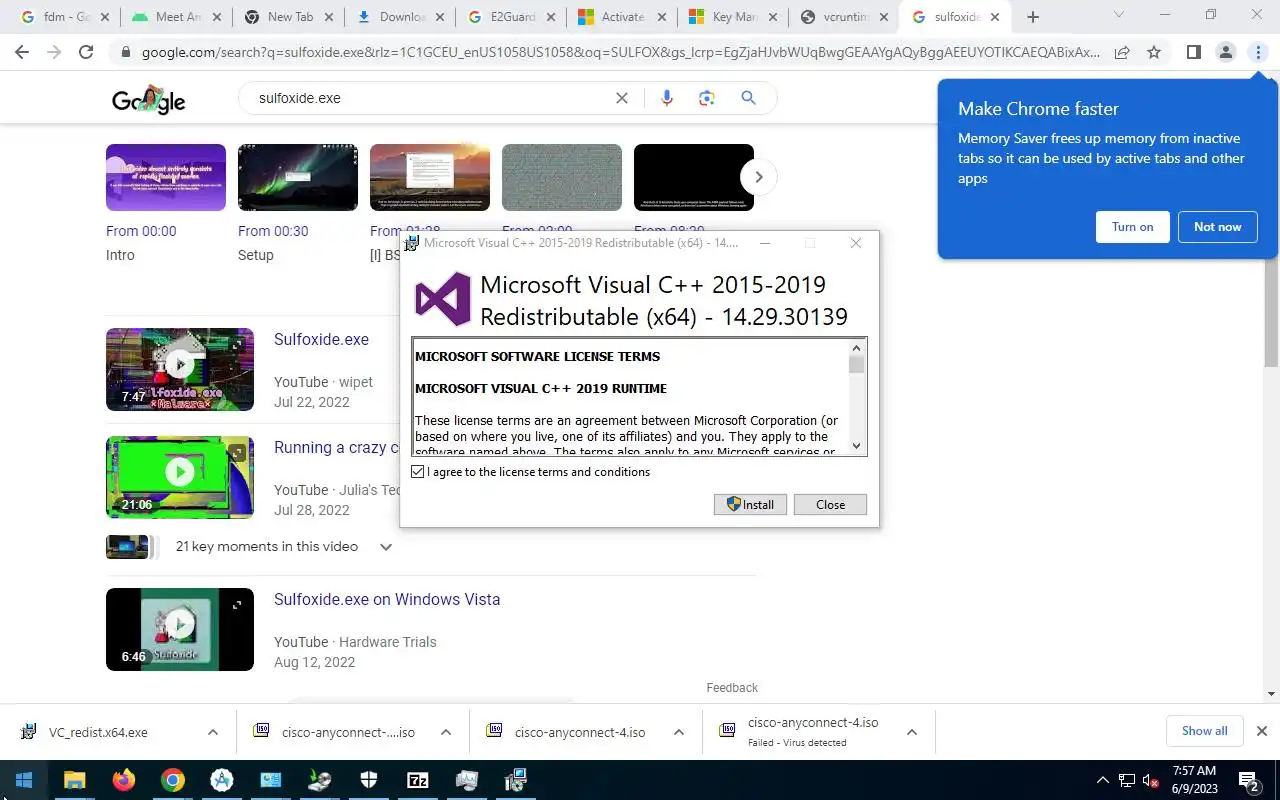1280x800 pixels.
Task: Uncheck agree to license terms checkbox
Action: pyautogui.click(x=418, y=472)
